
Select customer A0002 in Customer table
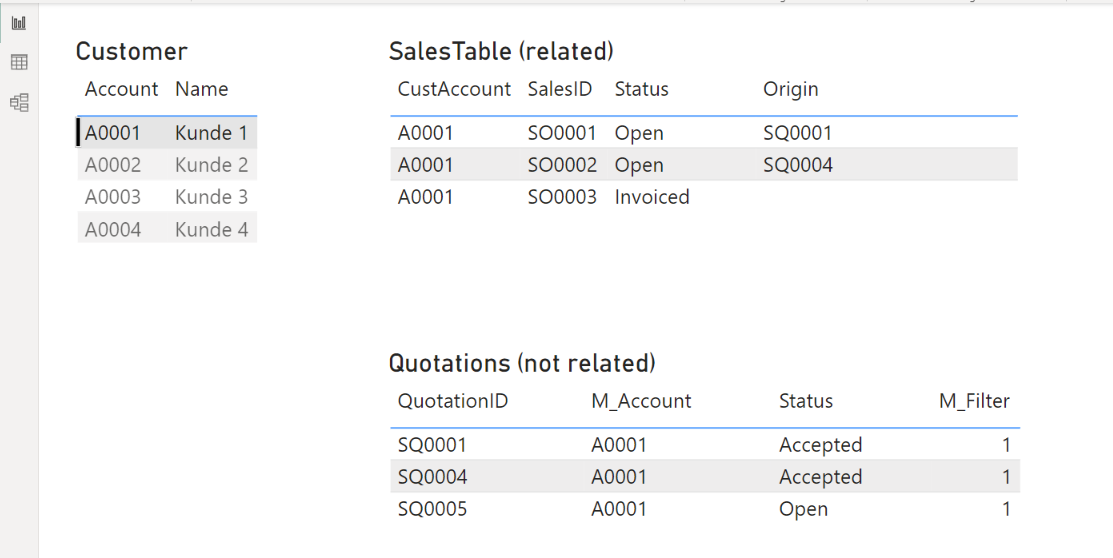coord(113,165)
